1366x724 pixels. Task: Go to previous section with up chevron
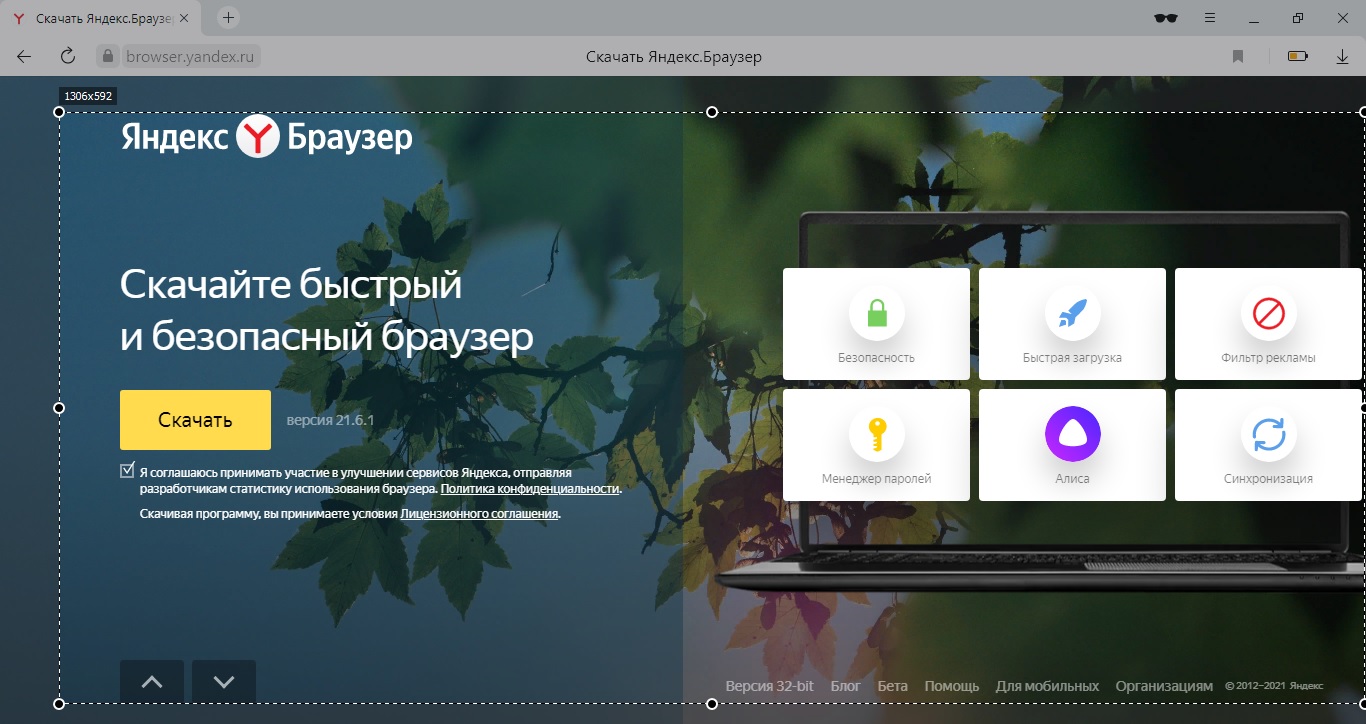point(152,682)
